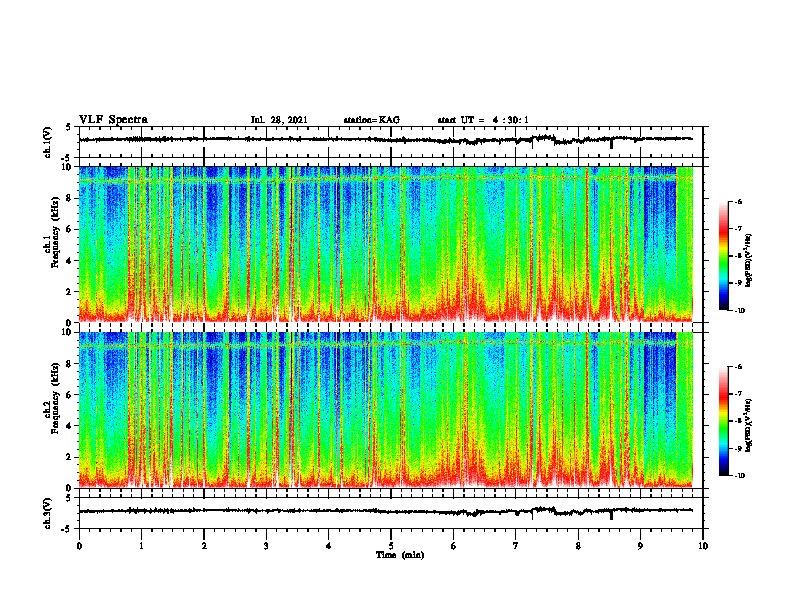Click the "ch.1(V)" axis label above the spectrograms
This screenshot has width=792, height=612.
[49, 142]
